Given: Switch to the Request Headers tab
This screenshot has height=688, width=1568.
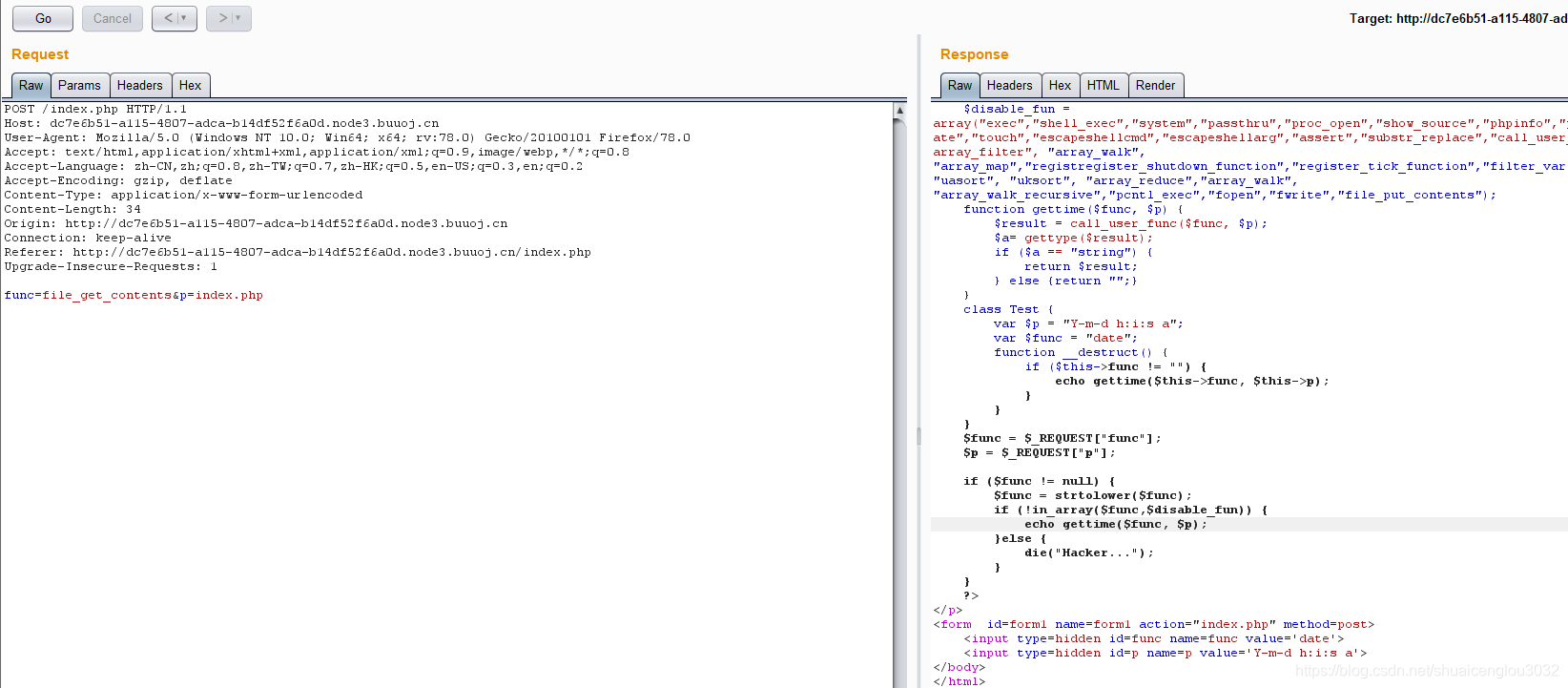Looking at the screenshot, I should [140, 85].
